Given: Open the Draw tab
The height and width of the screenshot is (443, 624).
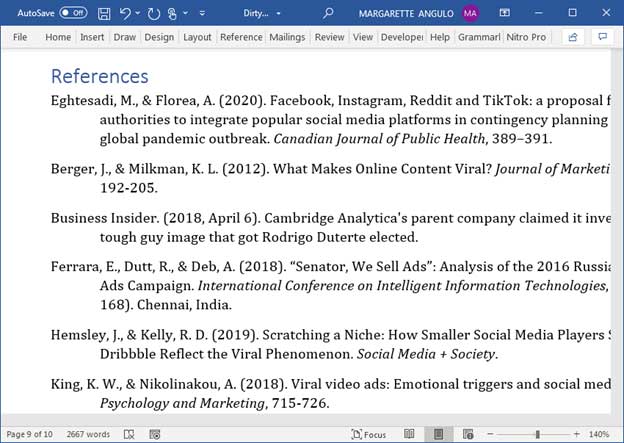Looking at the screenshot, I should (125, 37).
